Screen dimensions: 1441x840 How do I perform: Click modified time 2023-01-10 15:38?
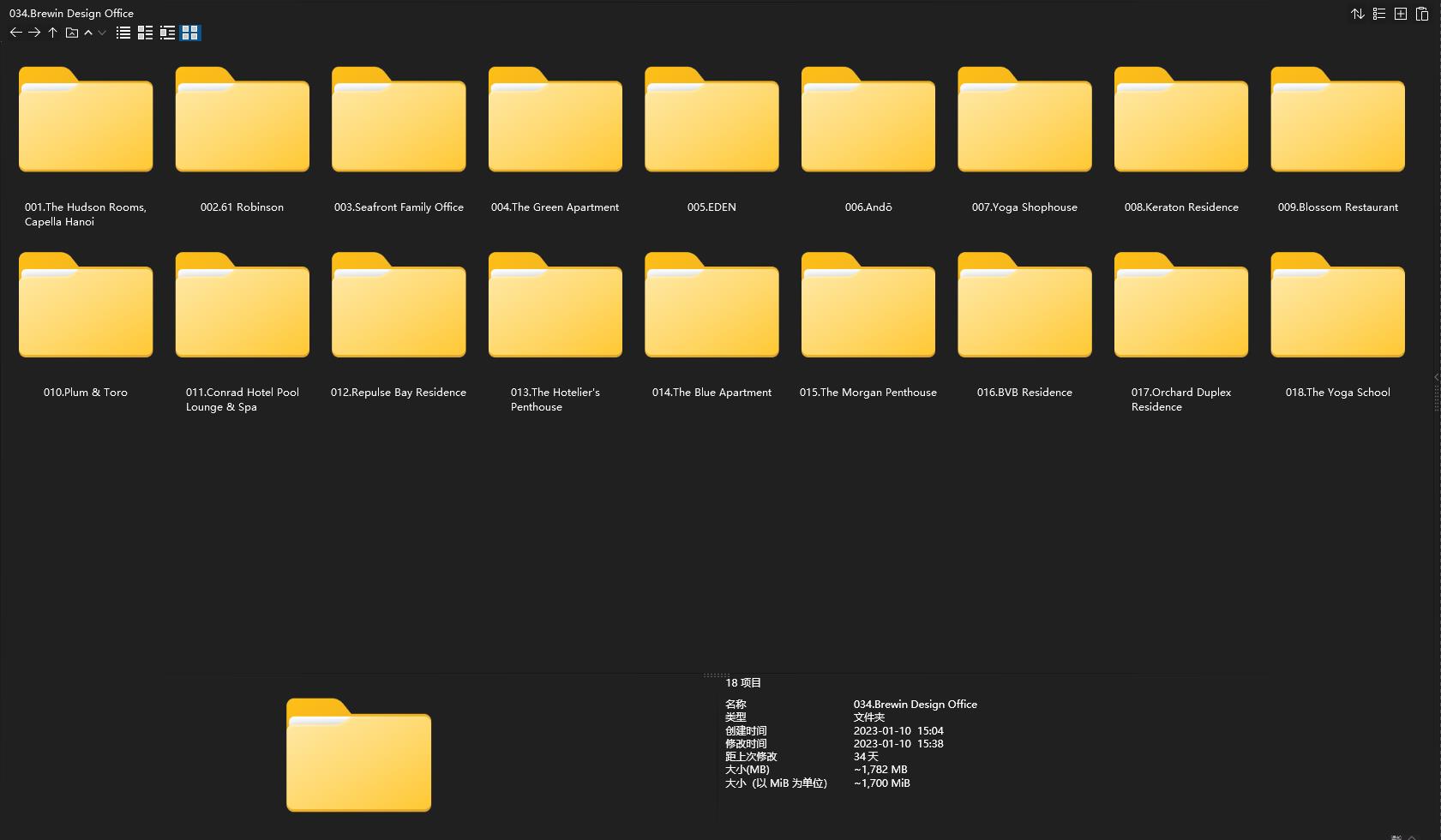click(x=898, y=743)
